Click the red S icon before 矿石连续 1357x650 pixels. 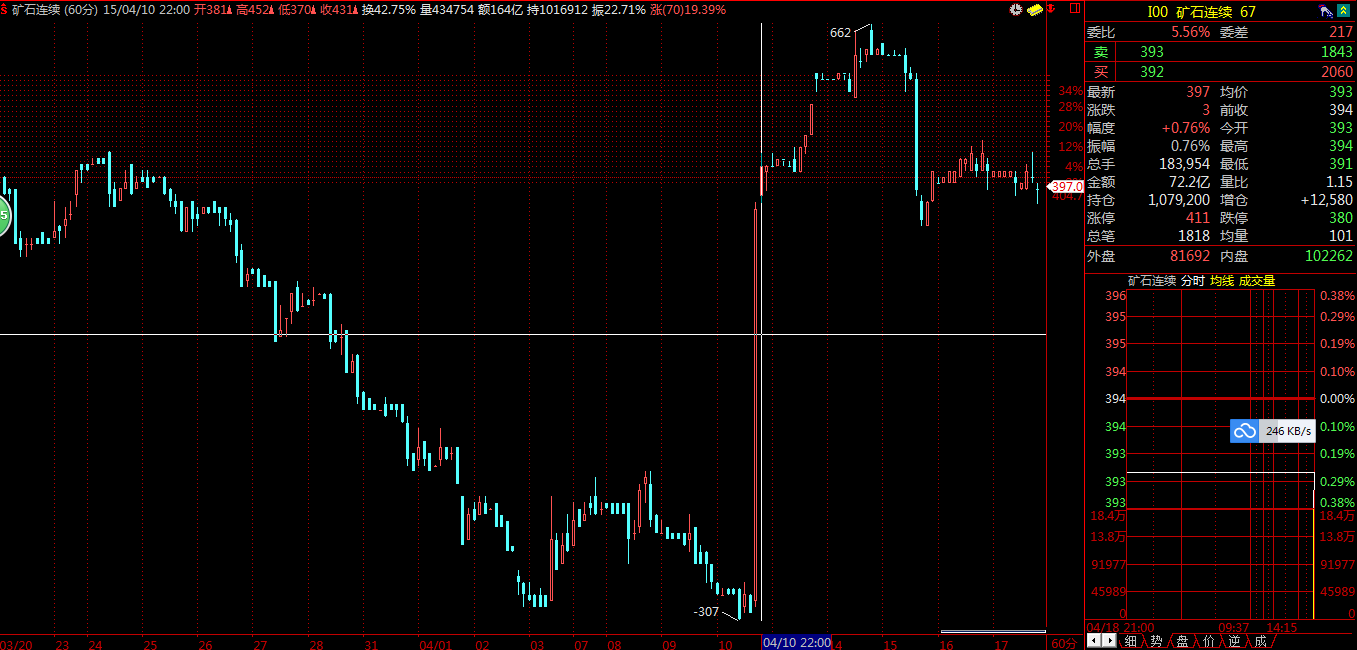click(5, 9)
